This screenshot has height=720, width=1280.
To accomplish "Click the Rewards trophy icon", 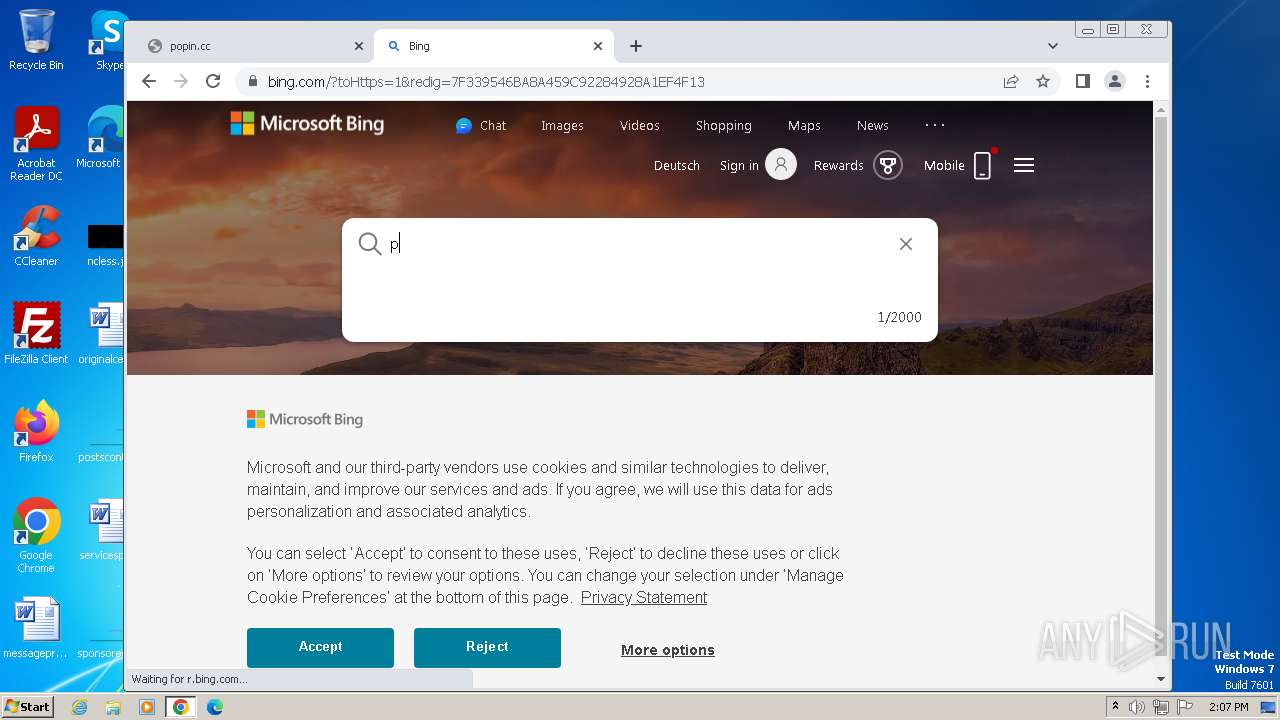I will 888,165.
